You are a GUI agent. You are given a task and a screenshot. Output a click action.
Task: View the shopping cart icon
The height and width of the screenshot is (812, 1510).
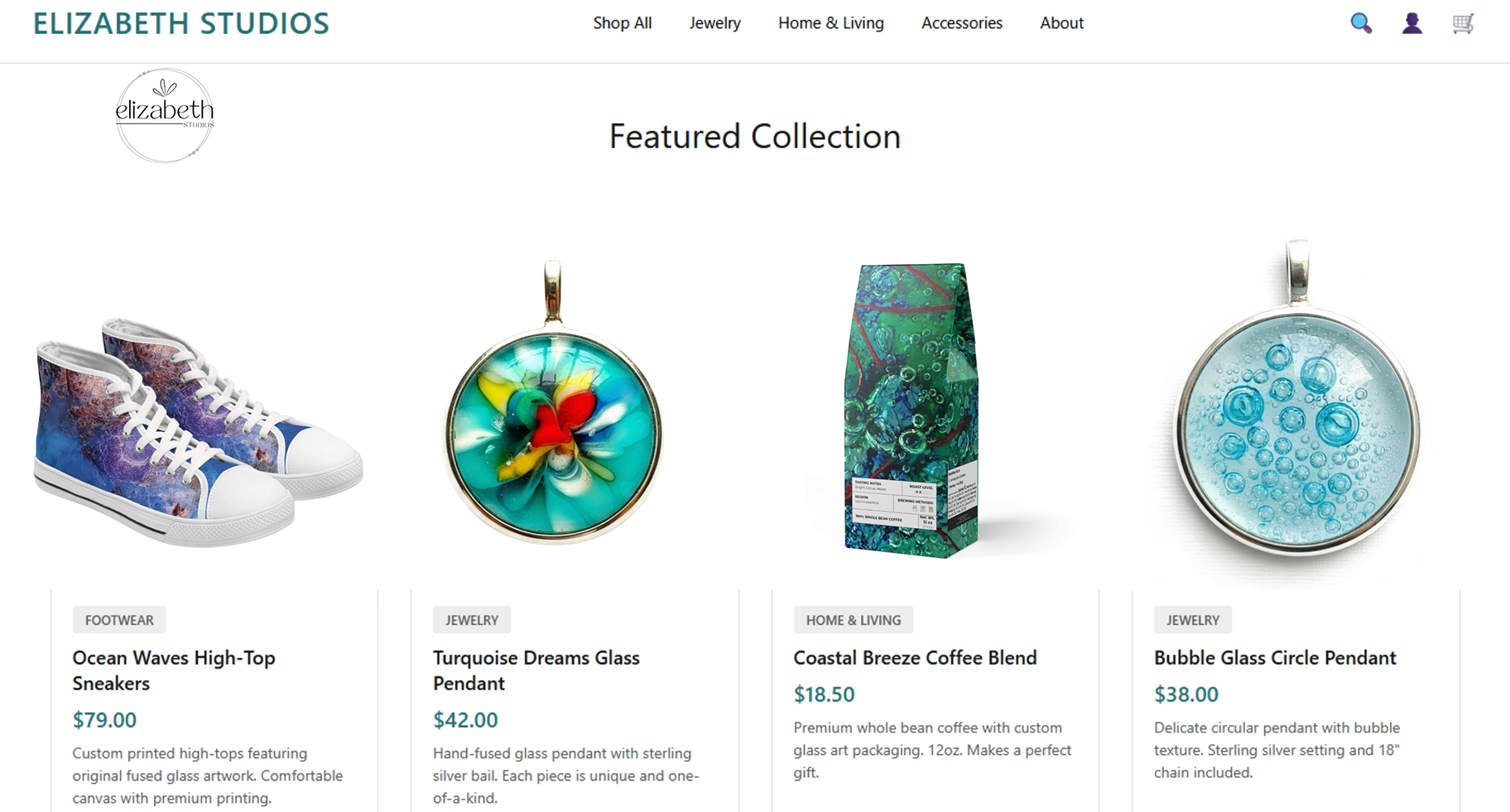point(1463,23)
